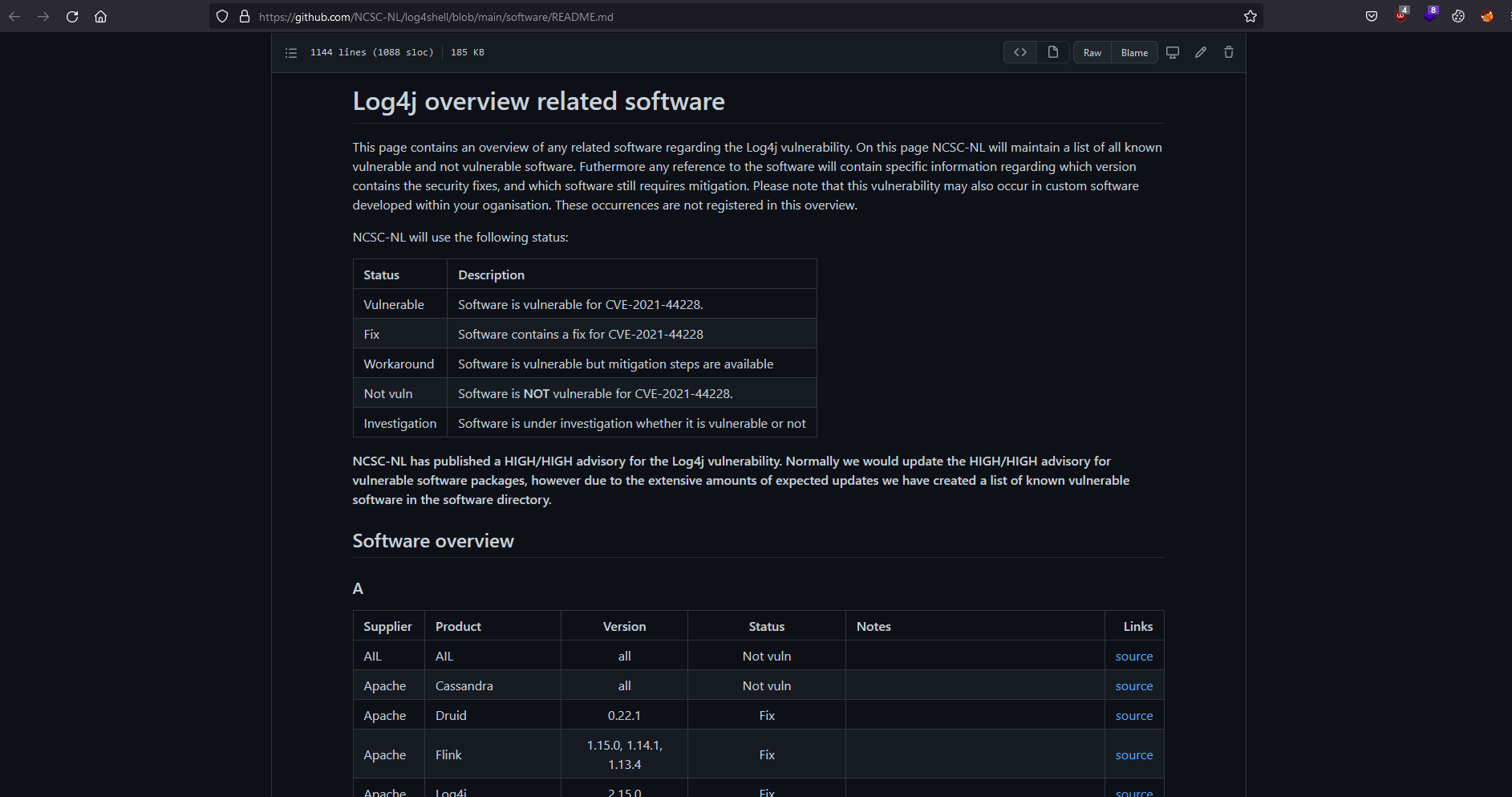Reload the current page
This screenshot has width=1512, height=797.
click(x=72, y=16)
